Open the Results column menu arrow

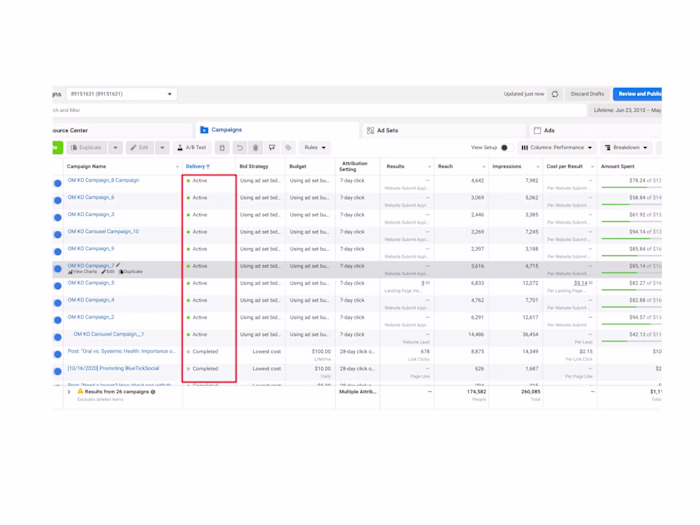[429, 167]
